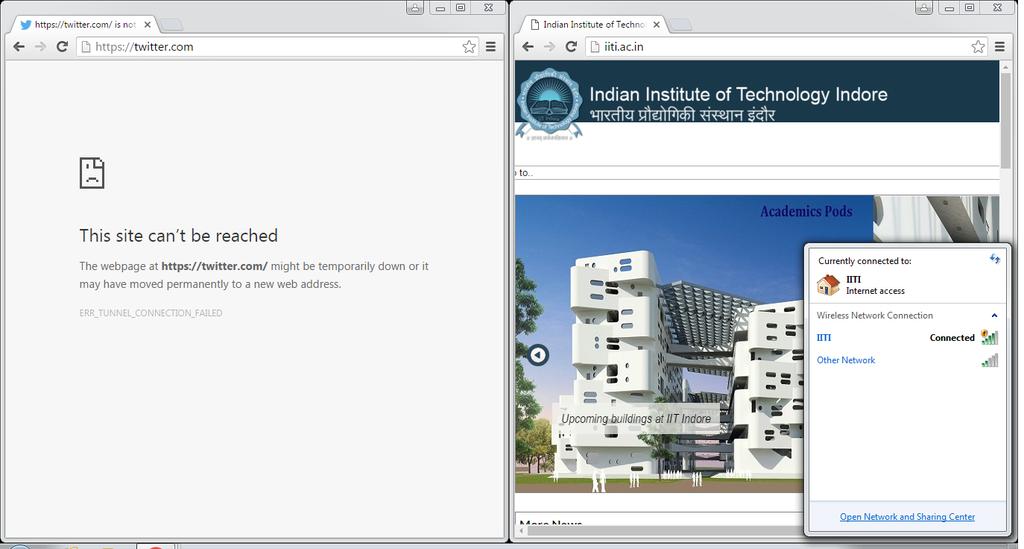The image size is (1024, 549).
Task: Reload the iiti.ac.in page
Action: click(571, 47)
